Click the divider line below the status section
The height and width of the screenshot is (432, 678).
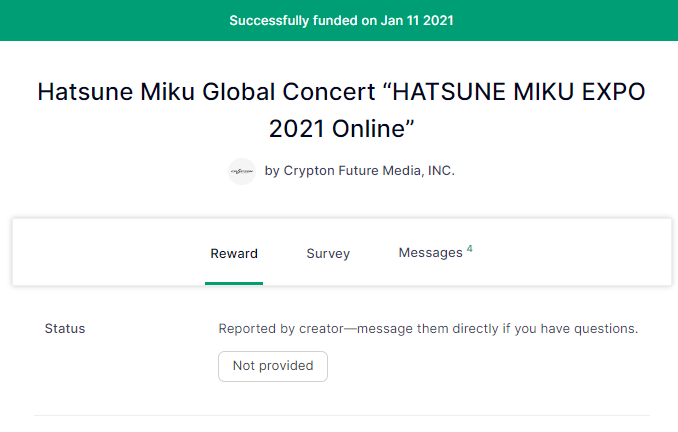341,415
